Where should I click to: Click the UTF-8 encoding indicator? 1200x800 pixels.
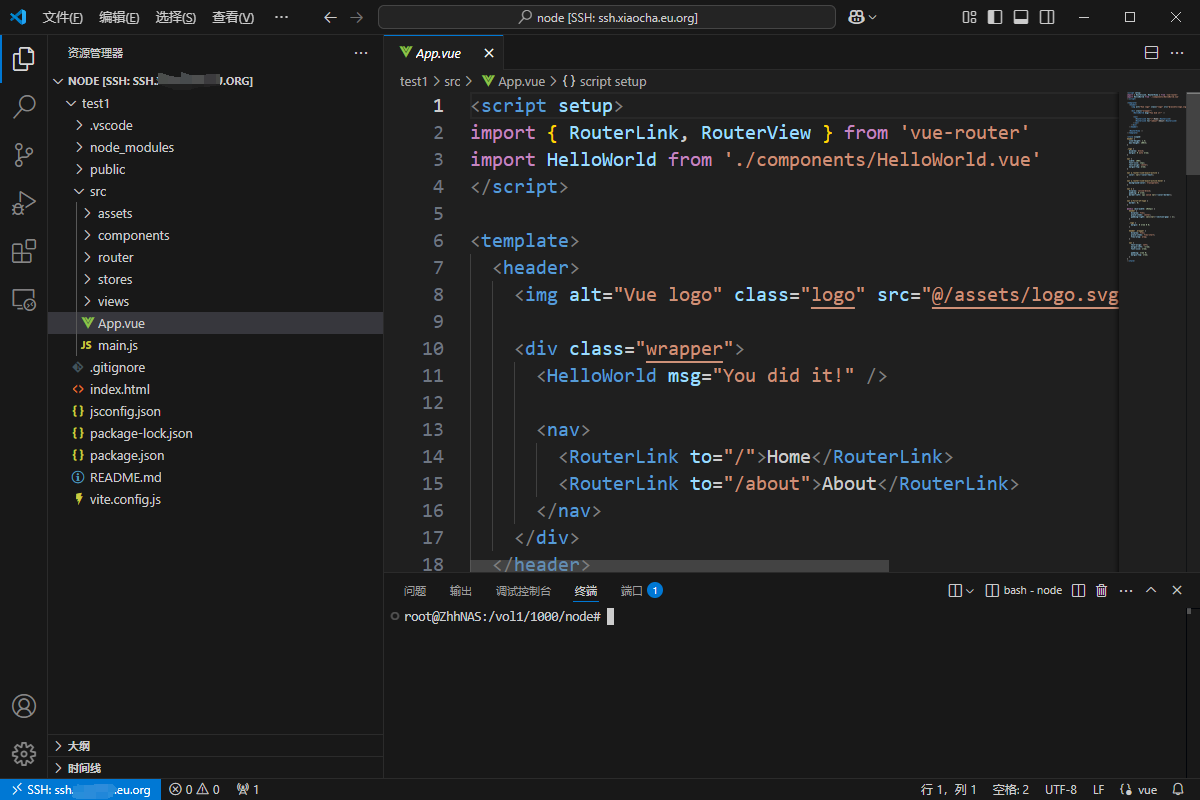pyautogui.click(x=1060, y=789)
